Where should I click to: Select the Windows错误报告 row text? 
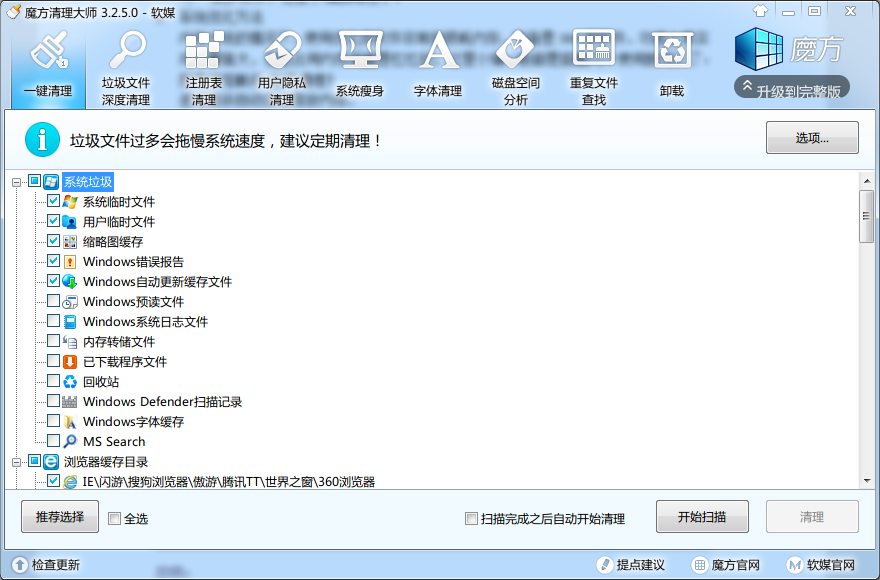click(x=134, y=262)
